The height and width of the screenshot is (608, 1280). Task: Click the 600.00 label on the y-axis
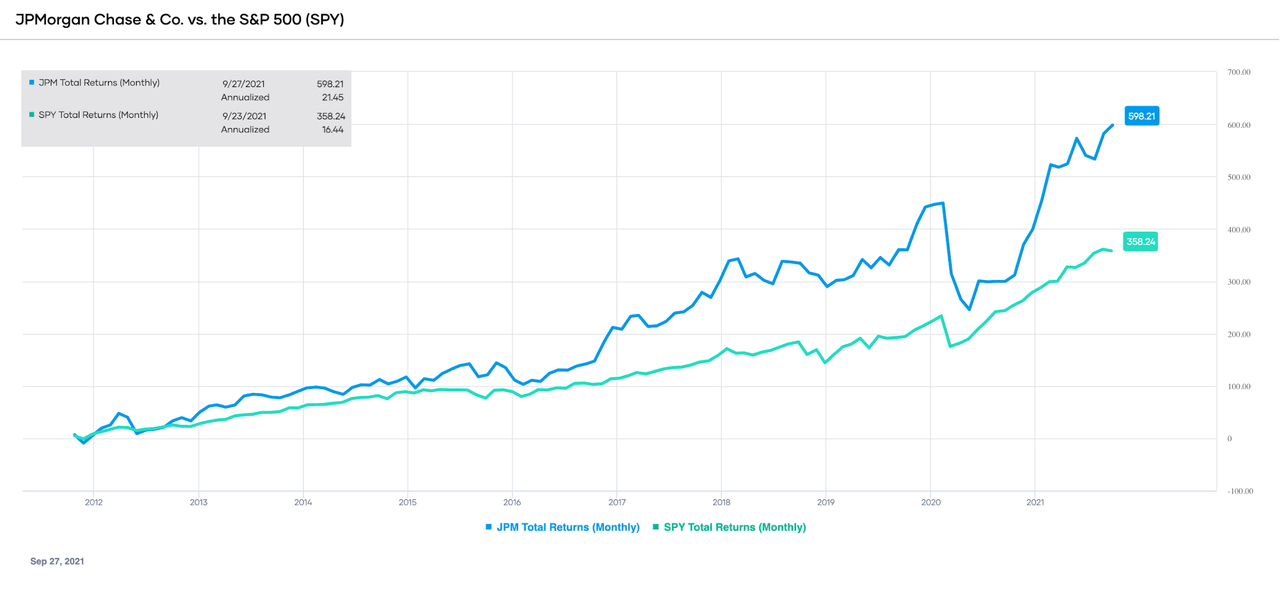[x=1239, y=125]
